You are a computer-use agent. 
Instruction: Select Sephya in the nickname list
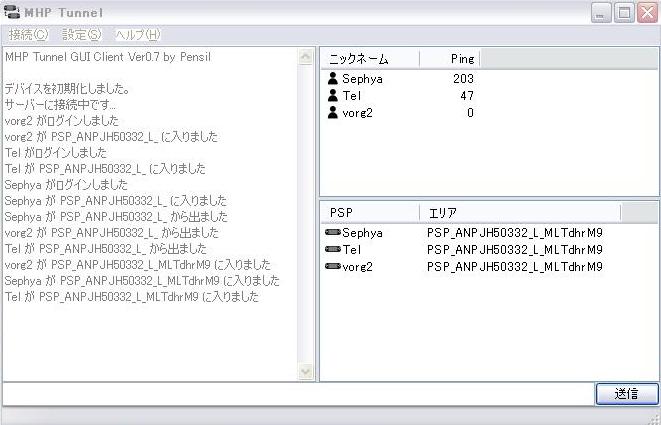point(362,79)
